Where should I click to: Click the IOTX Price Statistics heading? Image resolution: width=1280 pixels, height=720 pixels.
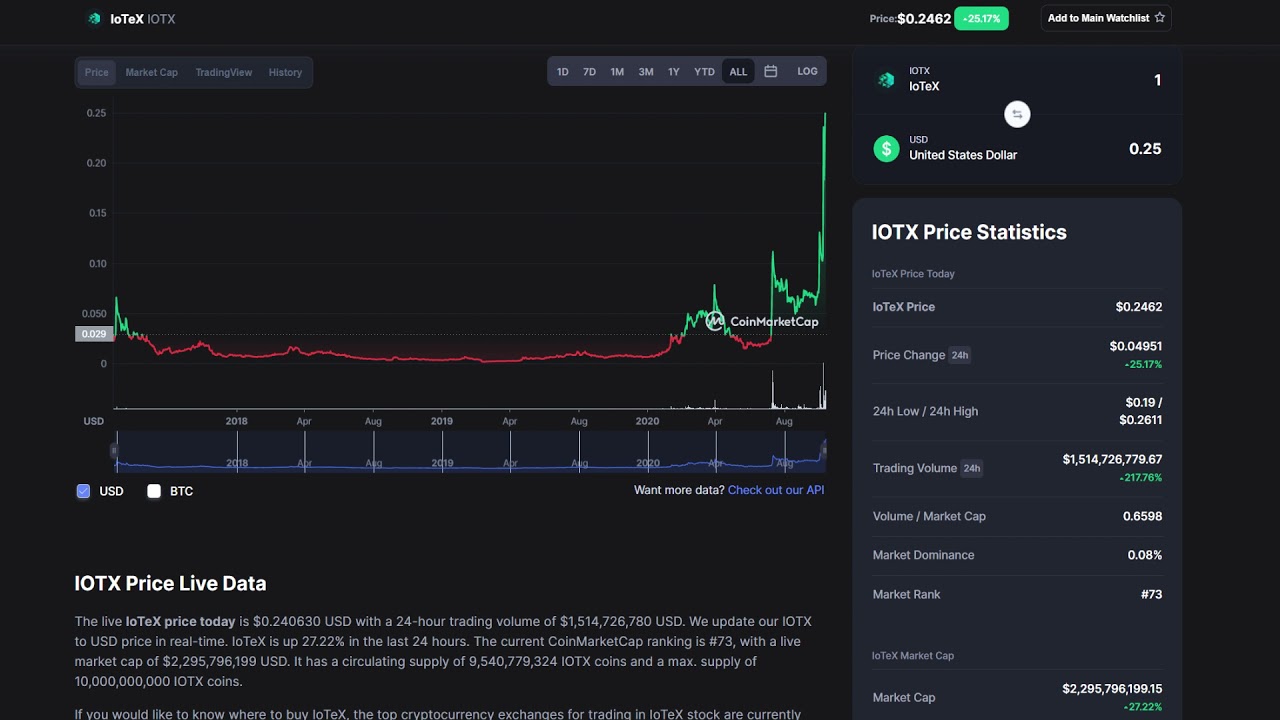[969, 232]
